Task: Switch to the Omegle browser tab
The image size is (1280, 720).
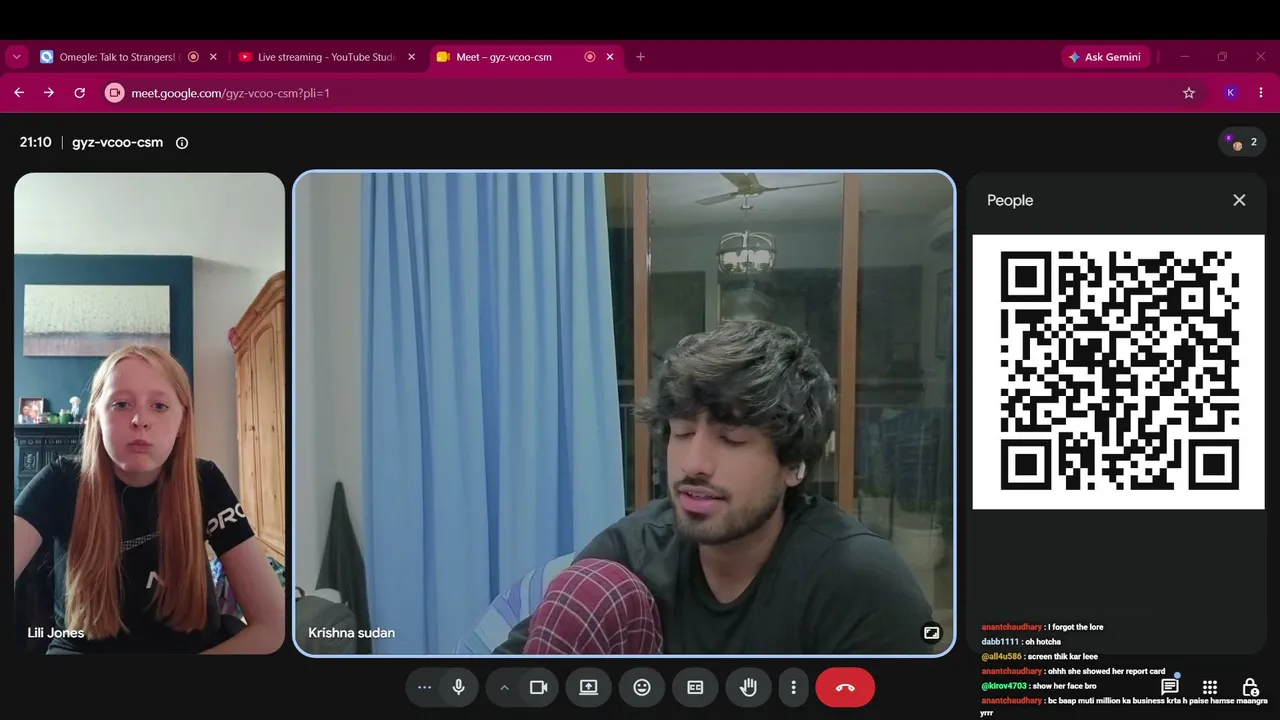Action: click(119, 57)
